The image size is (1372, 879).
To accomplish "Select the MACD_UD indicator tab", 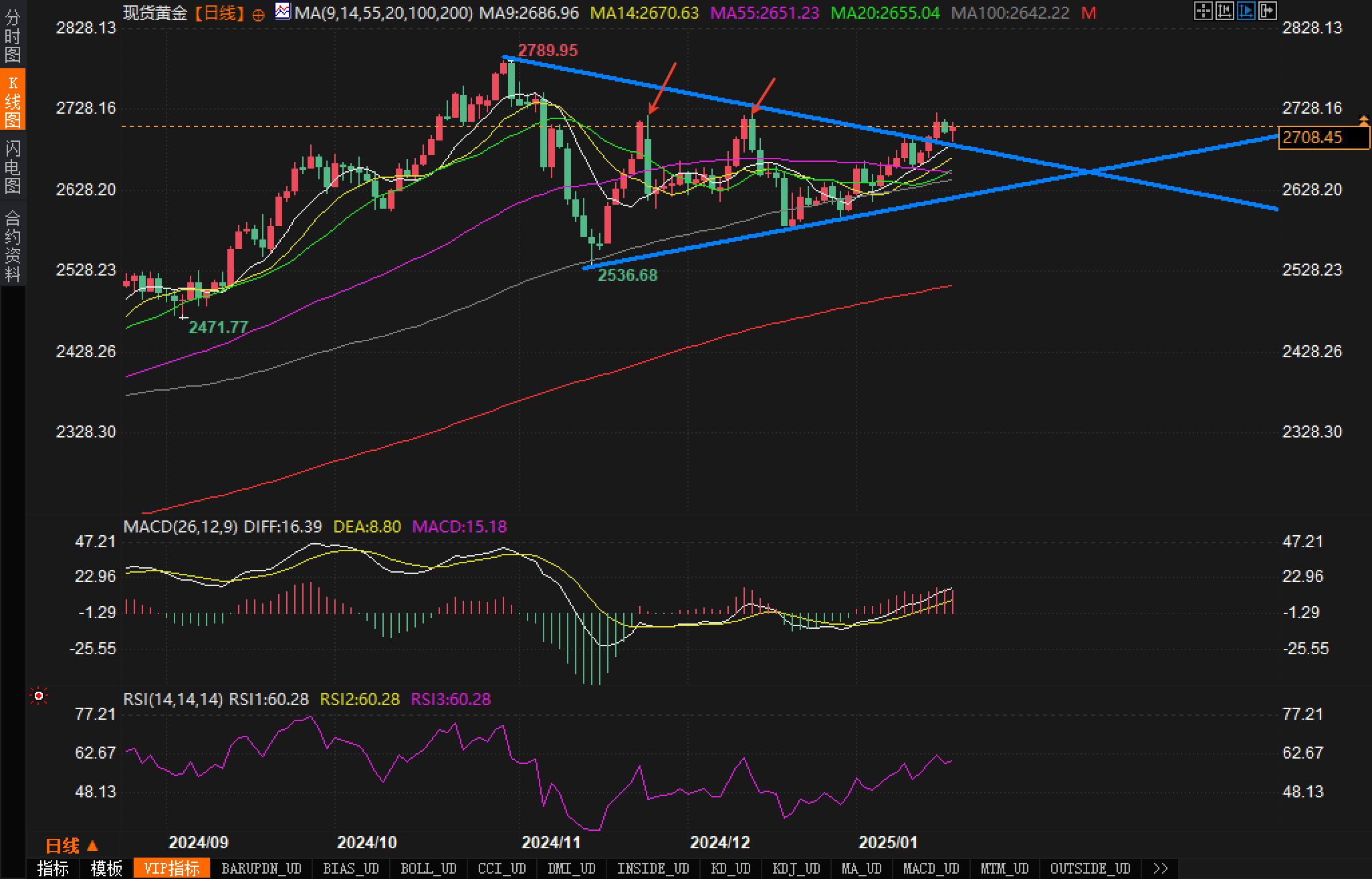I will 931,868.
